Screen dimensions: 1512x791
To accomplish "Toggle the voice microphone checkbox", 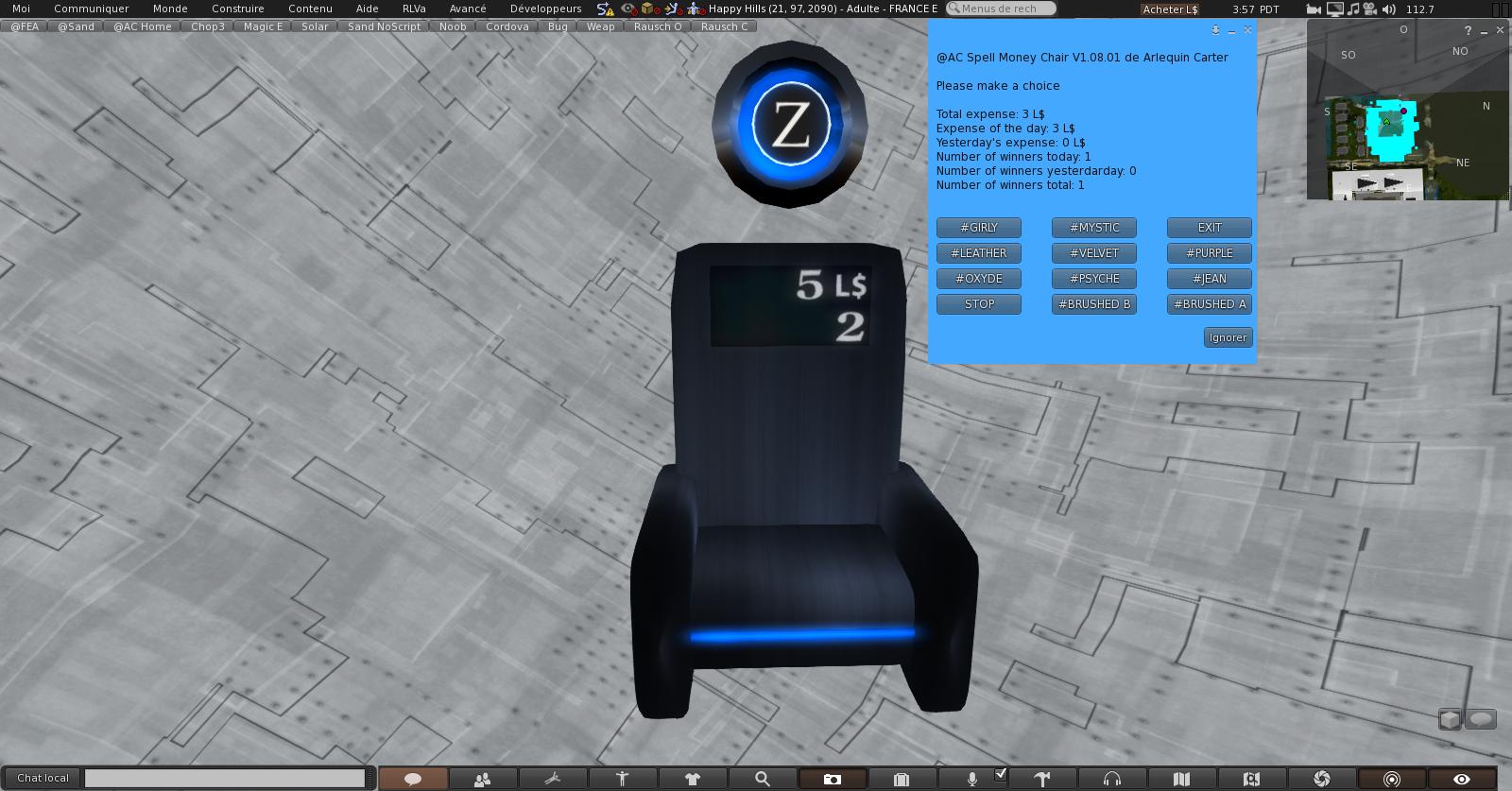I will (1001, 775).
